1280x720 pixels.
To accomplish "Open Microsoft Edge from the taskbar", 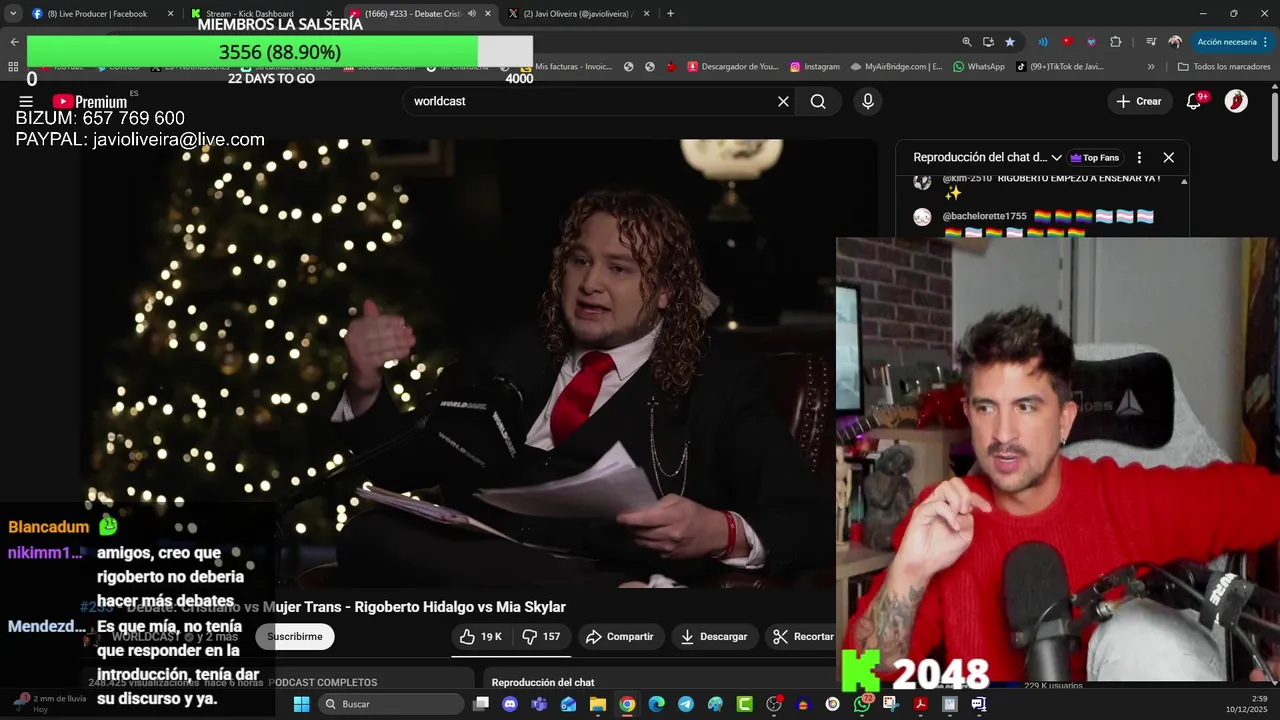I will pyautogui.click(x=656, y=704).
